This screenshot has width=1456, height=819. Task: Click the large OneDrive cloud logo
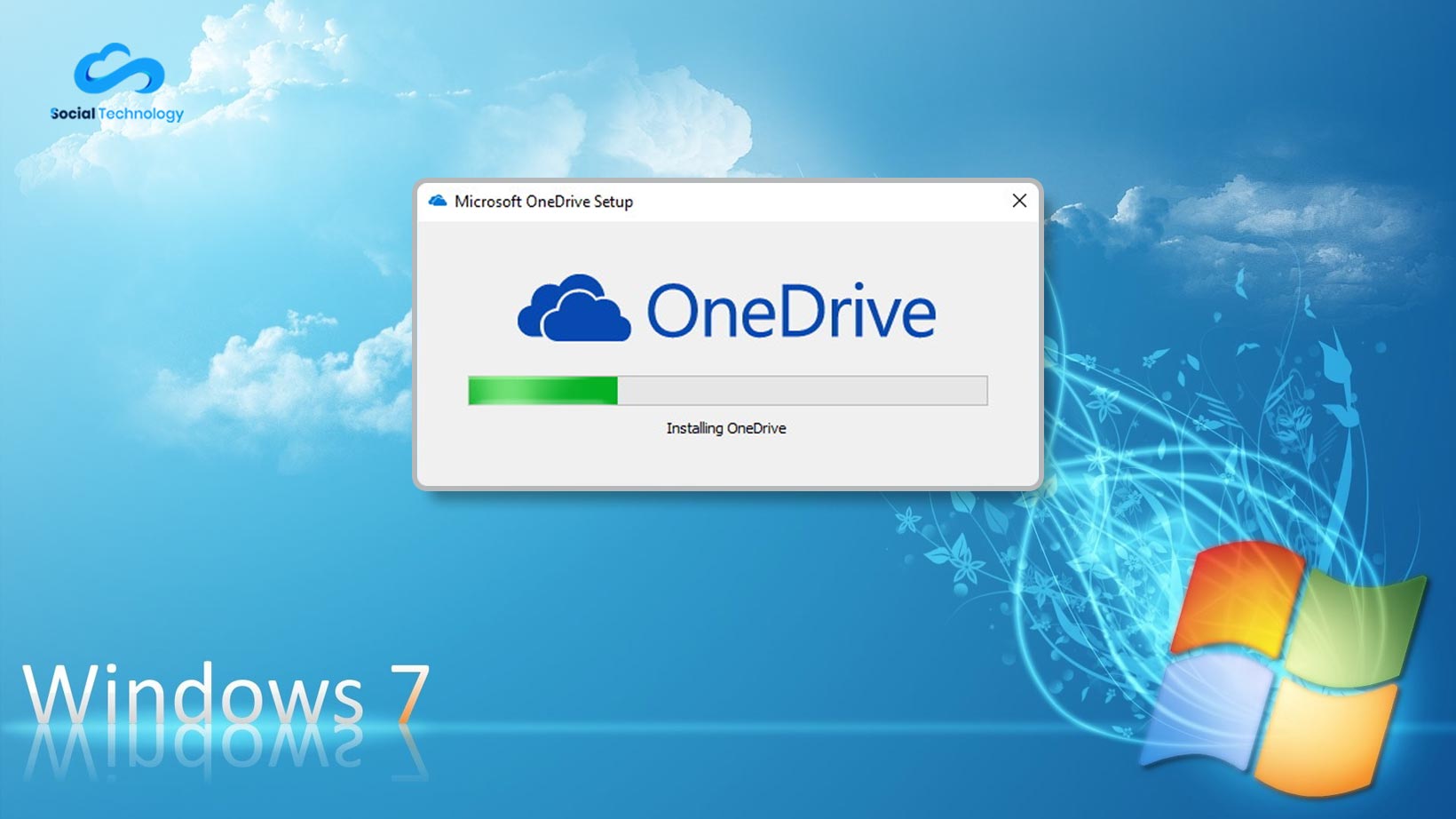tap(574, 308)
